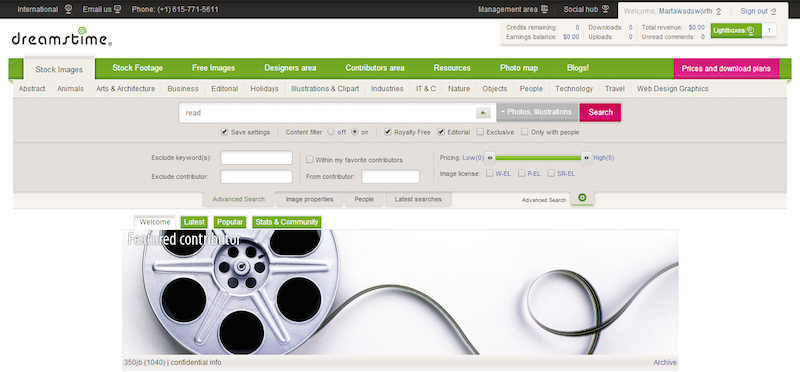Open the Archive link
Viewport: 800px width, 372px height.
(x=665, y=362)
